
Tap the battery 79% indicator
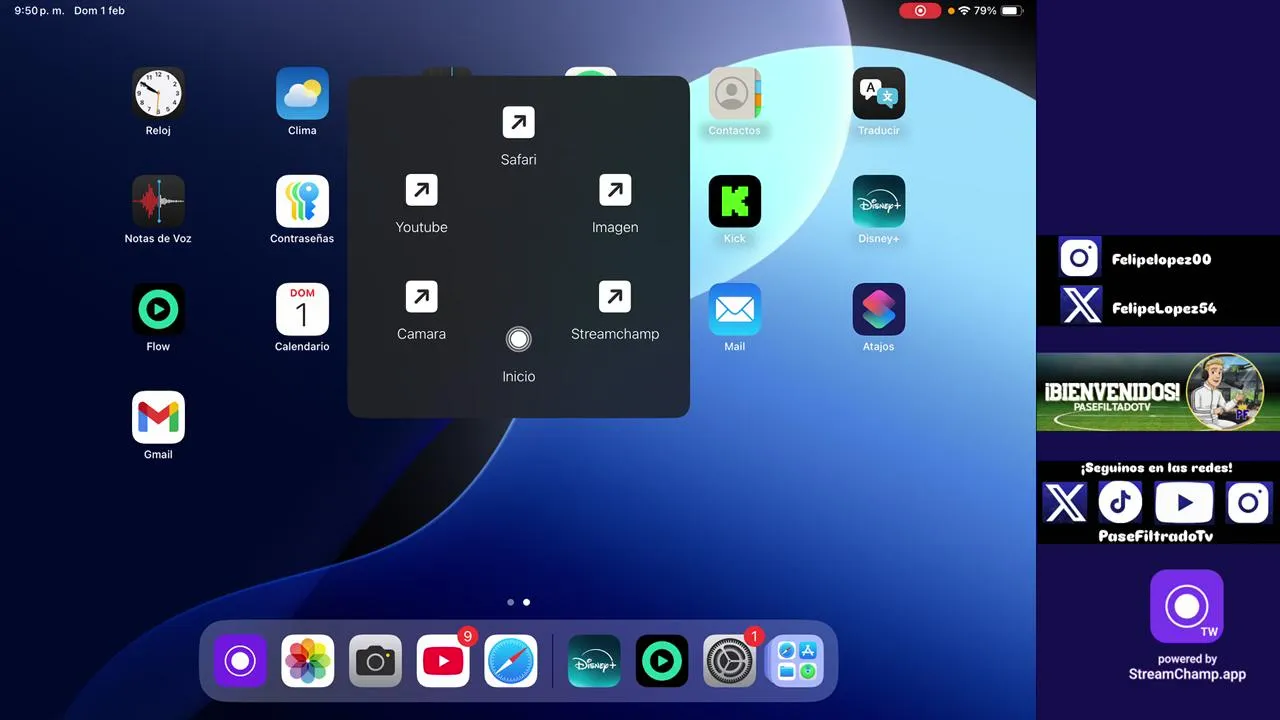[998, 11]
